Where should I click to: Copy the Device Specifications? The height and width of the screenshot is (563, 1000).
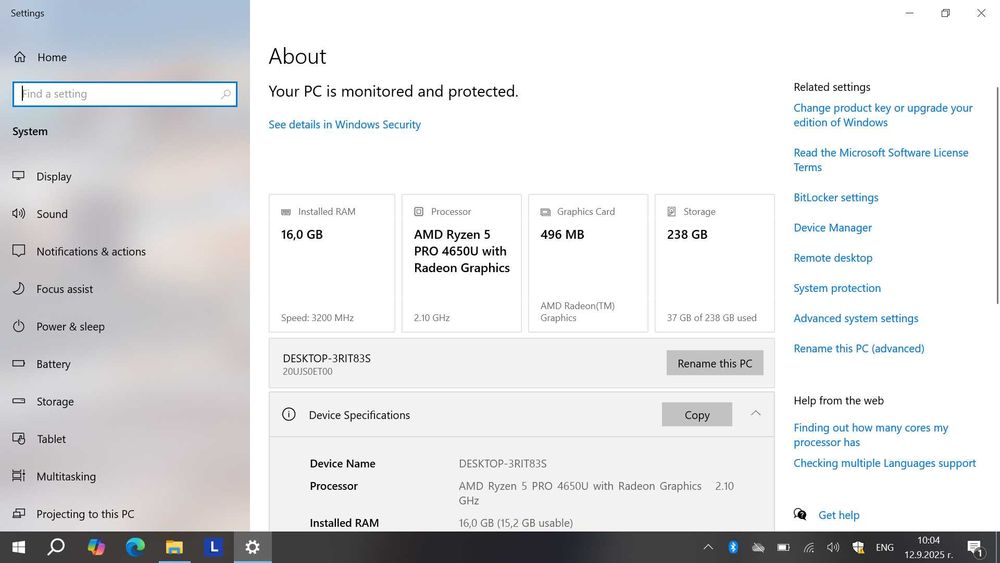tap(697, 415)
